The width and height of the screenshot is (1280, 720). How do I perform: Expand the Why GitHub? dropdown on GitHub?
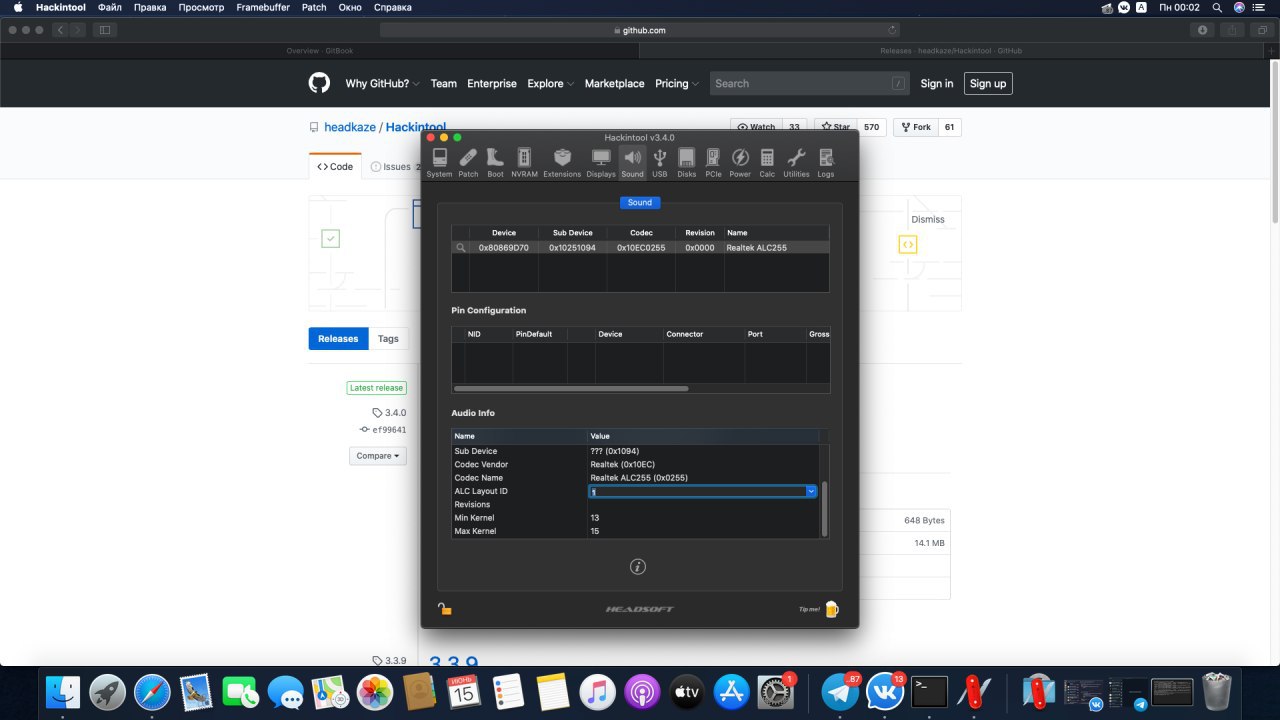point(383,84)
